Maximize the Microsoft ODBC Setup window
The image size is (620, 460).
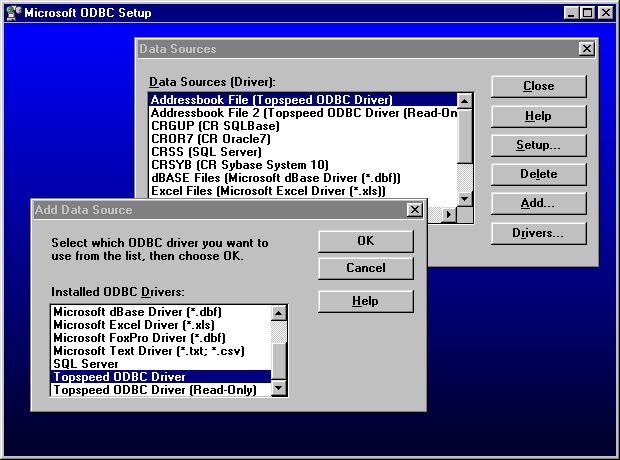pyautogui.click(x=587, y=13)
